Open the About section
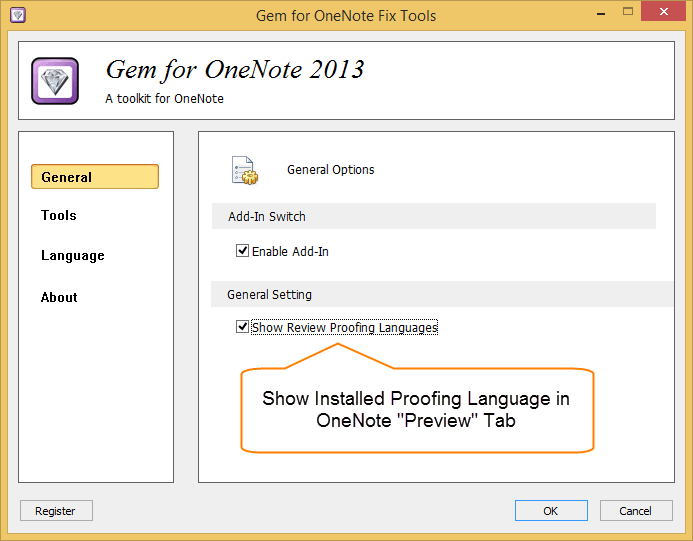Screen dimensions: 693x541 pos(59,297)
